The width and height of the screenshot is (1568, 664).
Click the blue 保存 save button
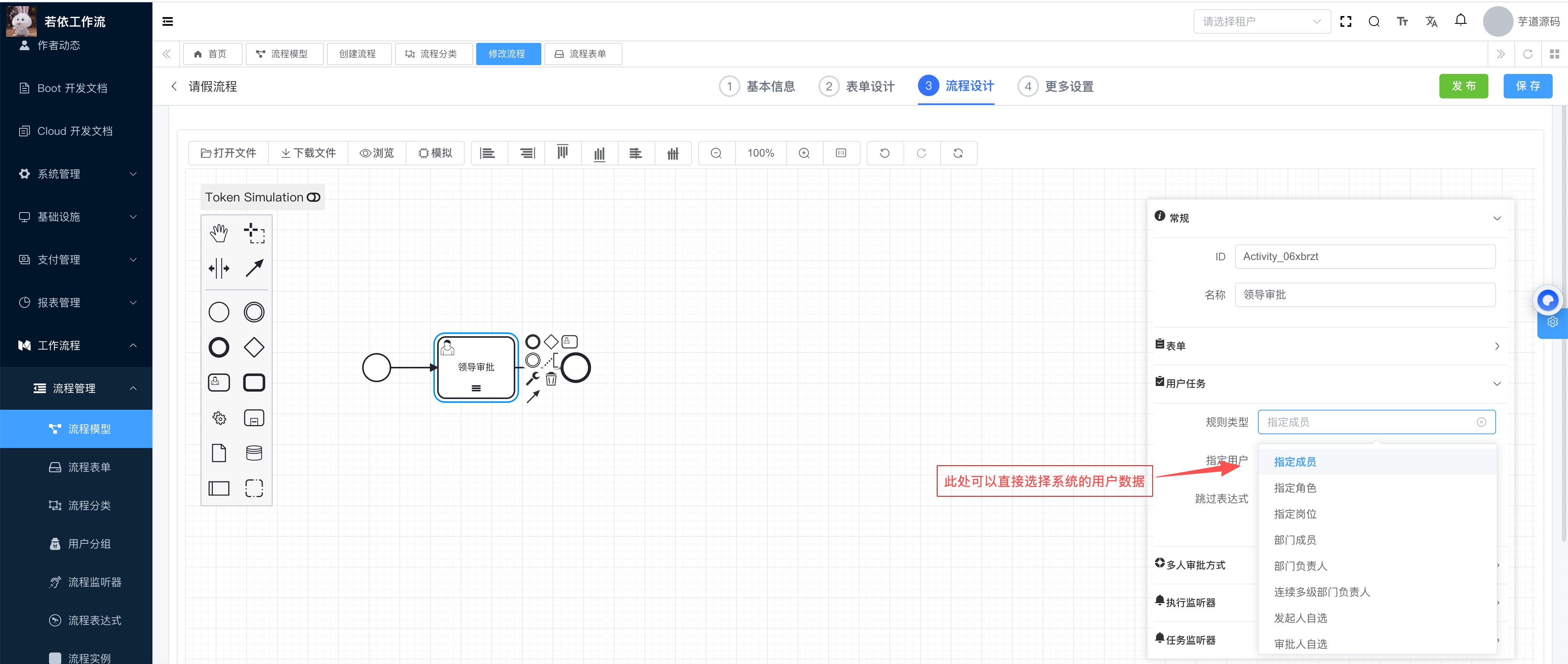click(x=1527, y=86)
